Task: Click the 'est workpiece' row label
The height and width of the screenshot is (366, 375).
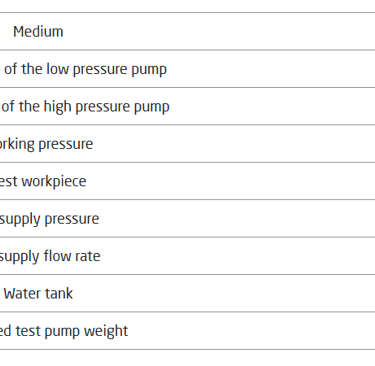Action: coord(43,182)
